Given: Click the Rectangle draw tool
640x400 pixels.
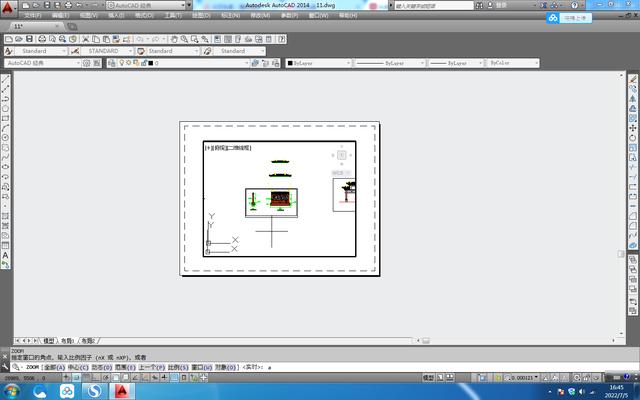Looking at the screenshot, I should (6, 119).
